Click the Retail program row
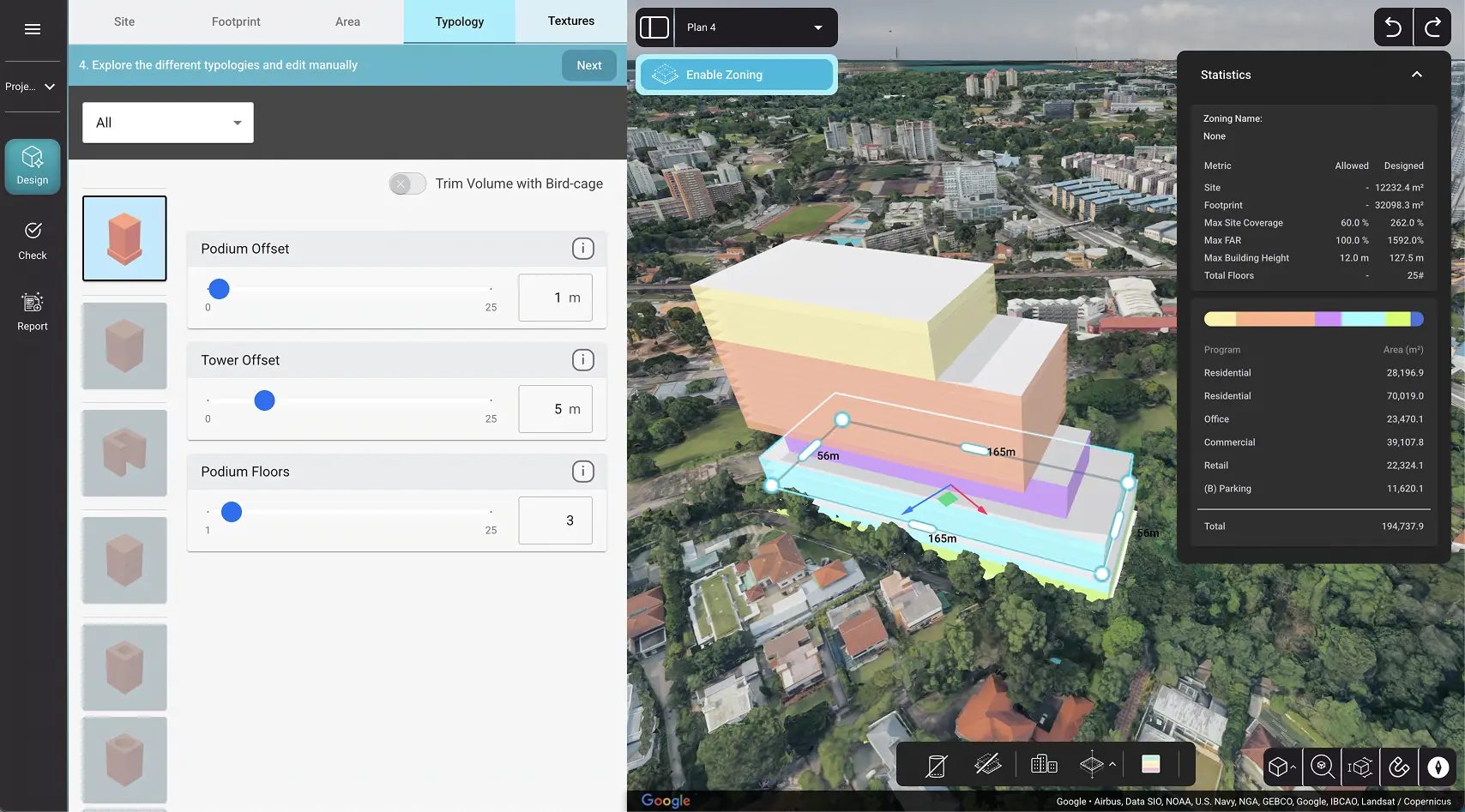Screen dimensions: 1465x812 [x=1313, y=466]
